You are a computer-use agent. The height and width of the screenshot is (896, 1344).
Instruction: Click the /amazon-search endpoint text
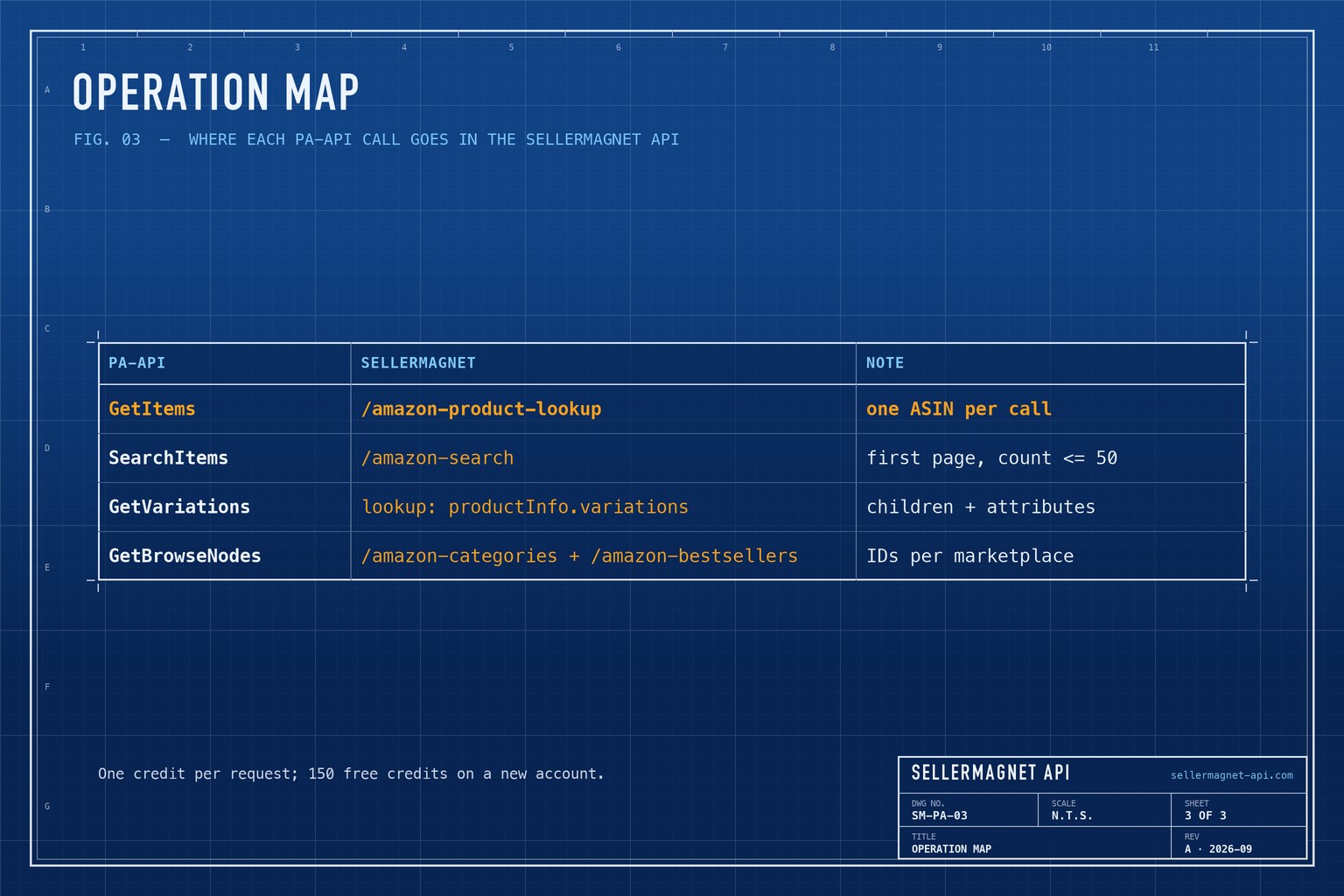point(437,458)
